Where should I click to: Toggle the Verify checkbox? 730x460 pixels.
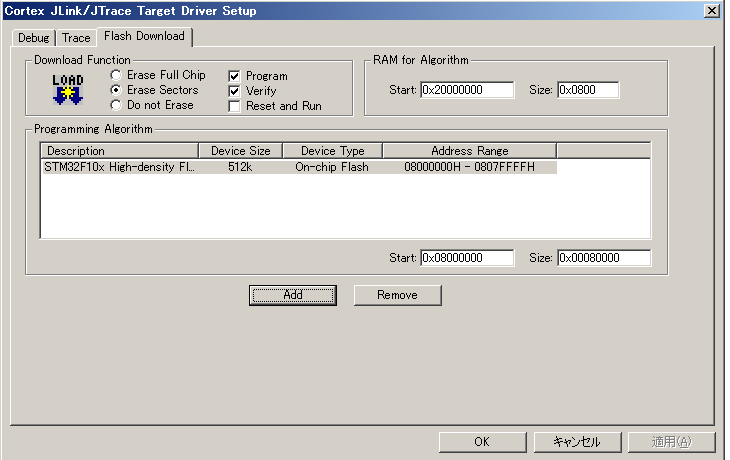(x=234, y=91)
